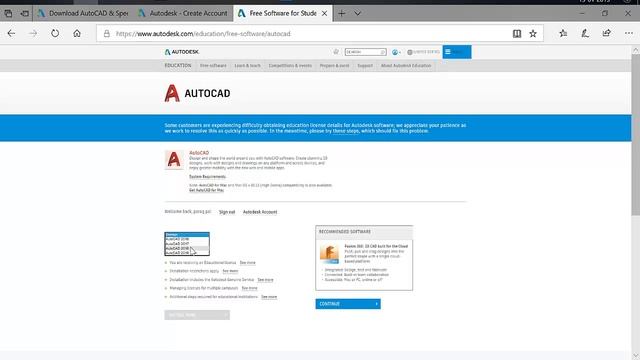The width and height of the screenshot is (640, 360).
Task: View site security lock info
Action: tap(107, 34)
